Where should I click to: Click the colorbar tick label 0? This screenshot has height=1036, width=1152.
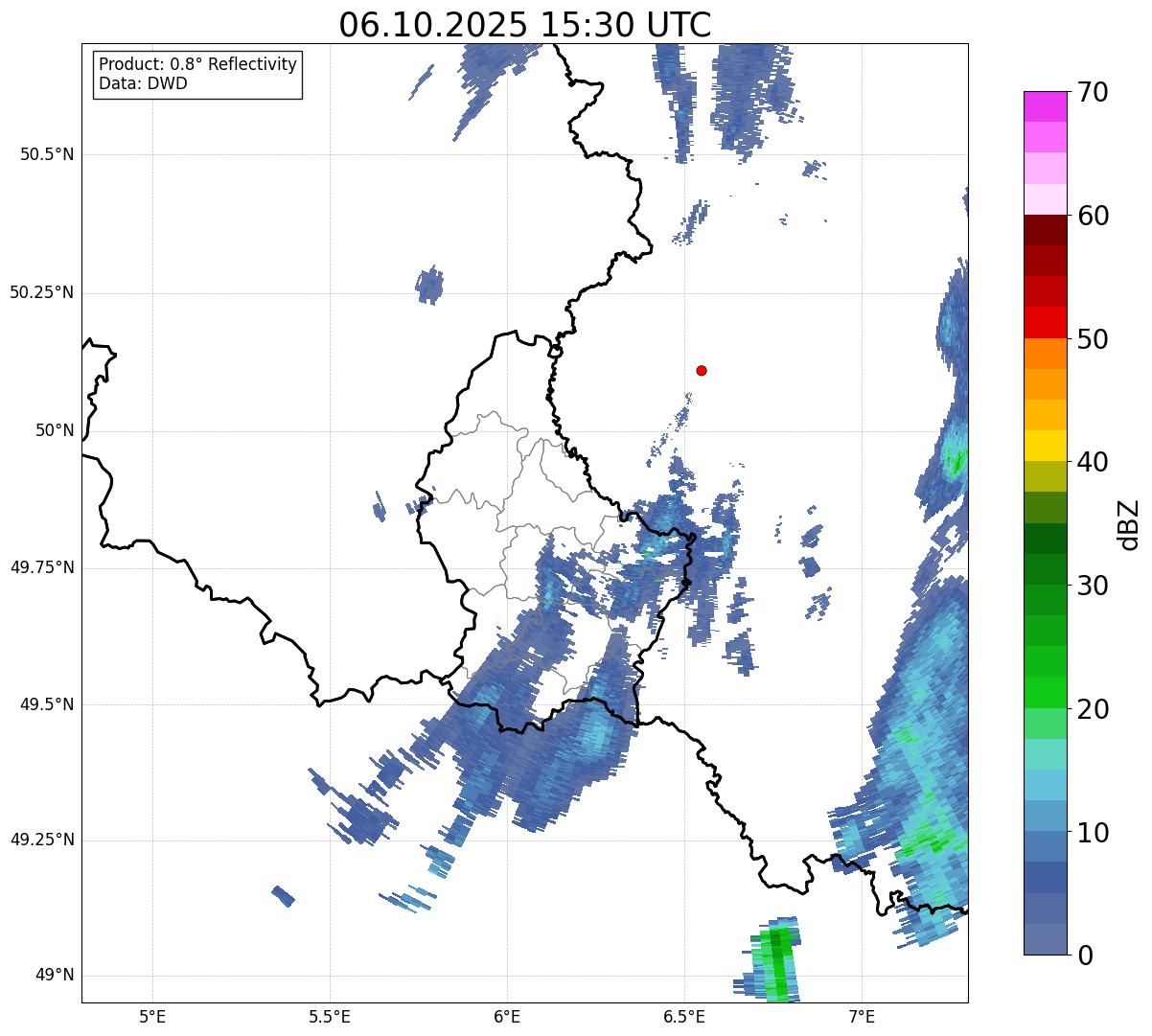(1083, 955)
